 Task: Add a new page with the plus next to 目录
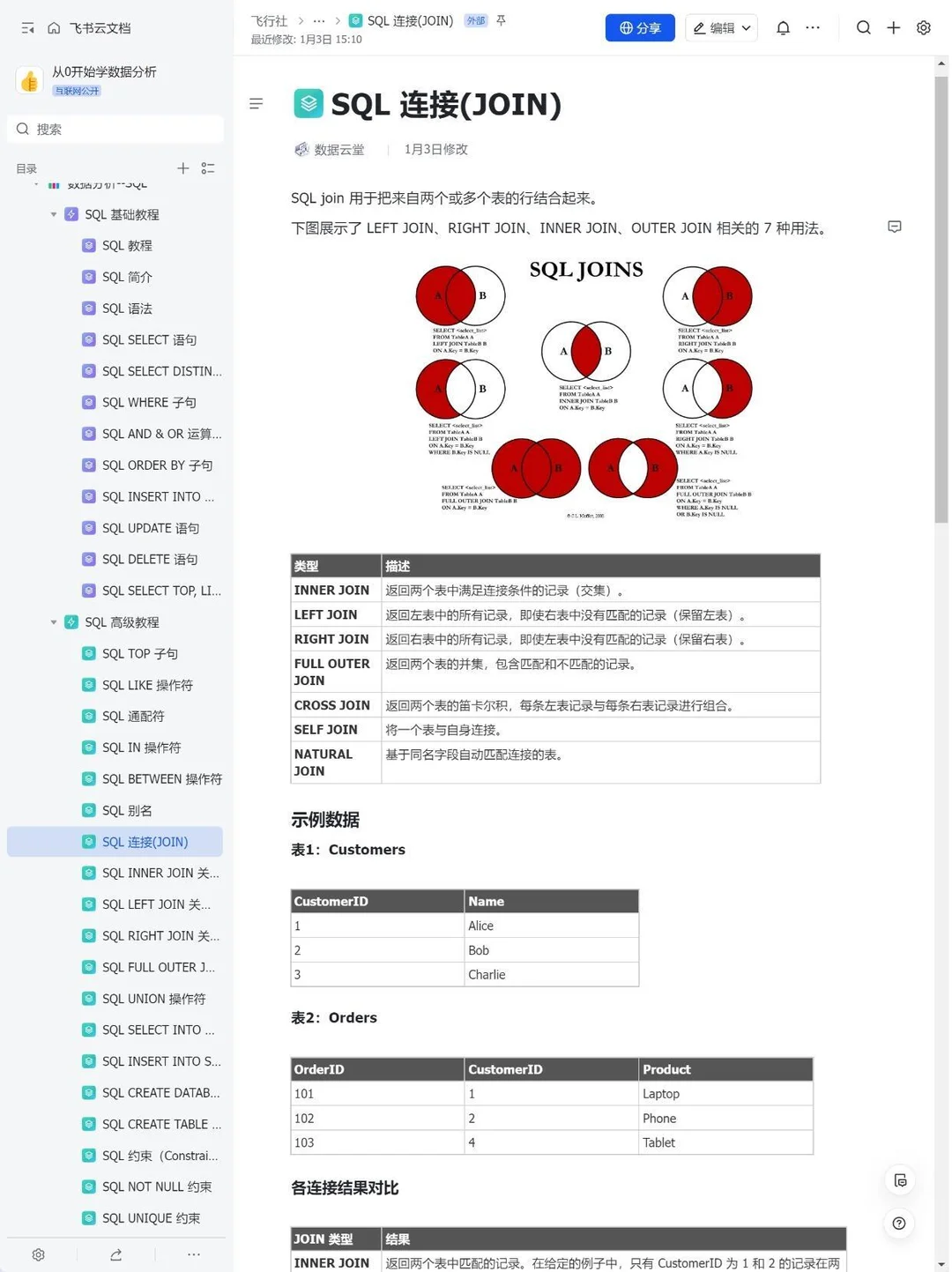point(182,168)
